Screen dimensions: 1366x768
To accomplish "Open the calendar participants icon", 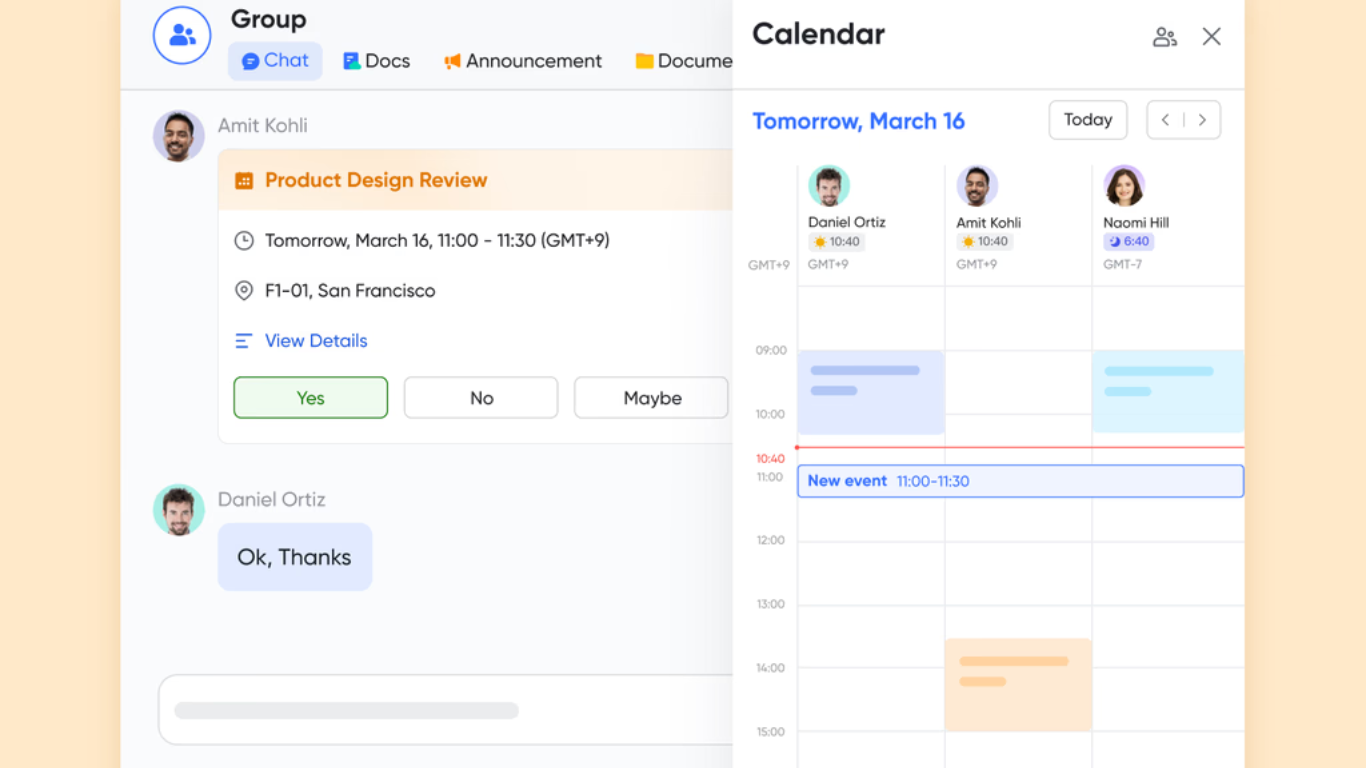I will click(1164, 37).
